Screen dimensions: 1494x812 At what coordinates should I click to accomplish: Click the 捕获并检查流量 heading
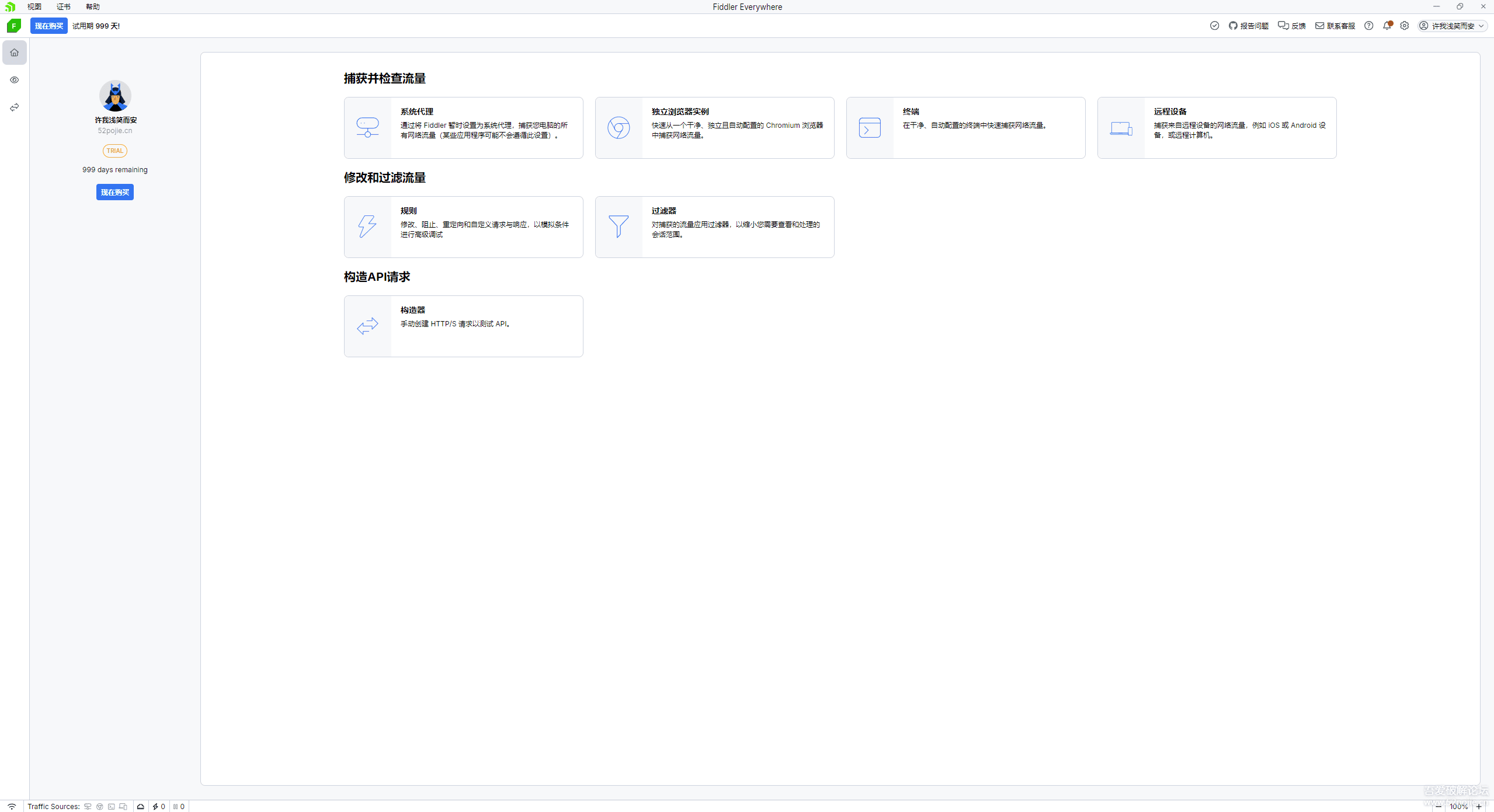385,78
